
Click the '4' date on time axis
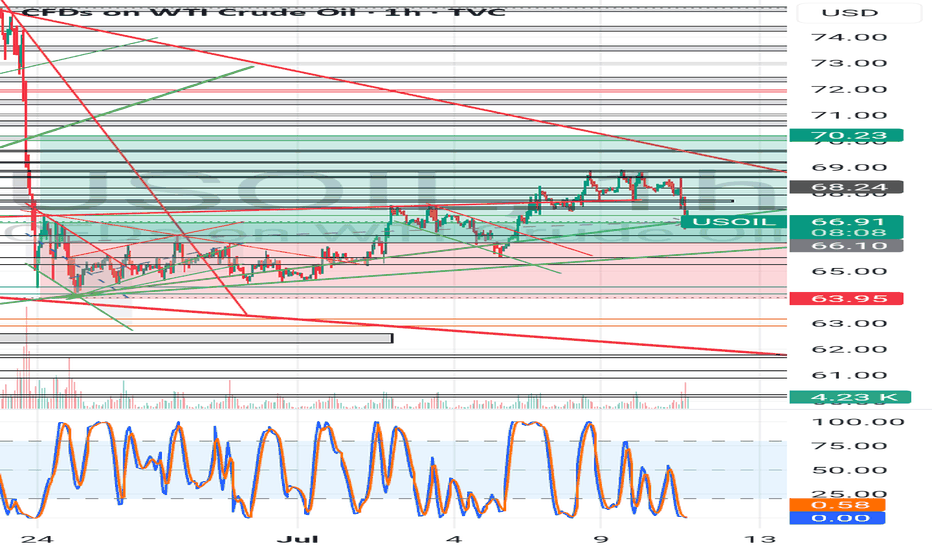click(x=454, y=539)
